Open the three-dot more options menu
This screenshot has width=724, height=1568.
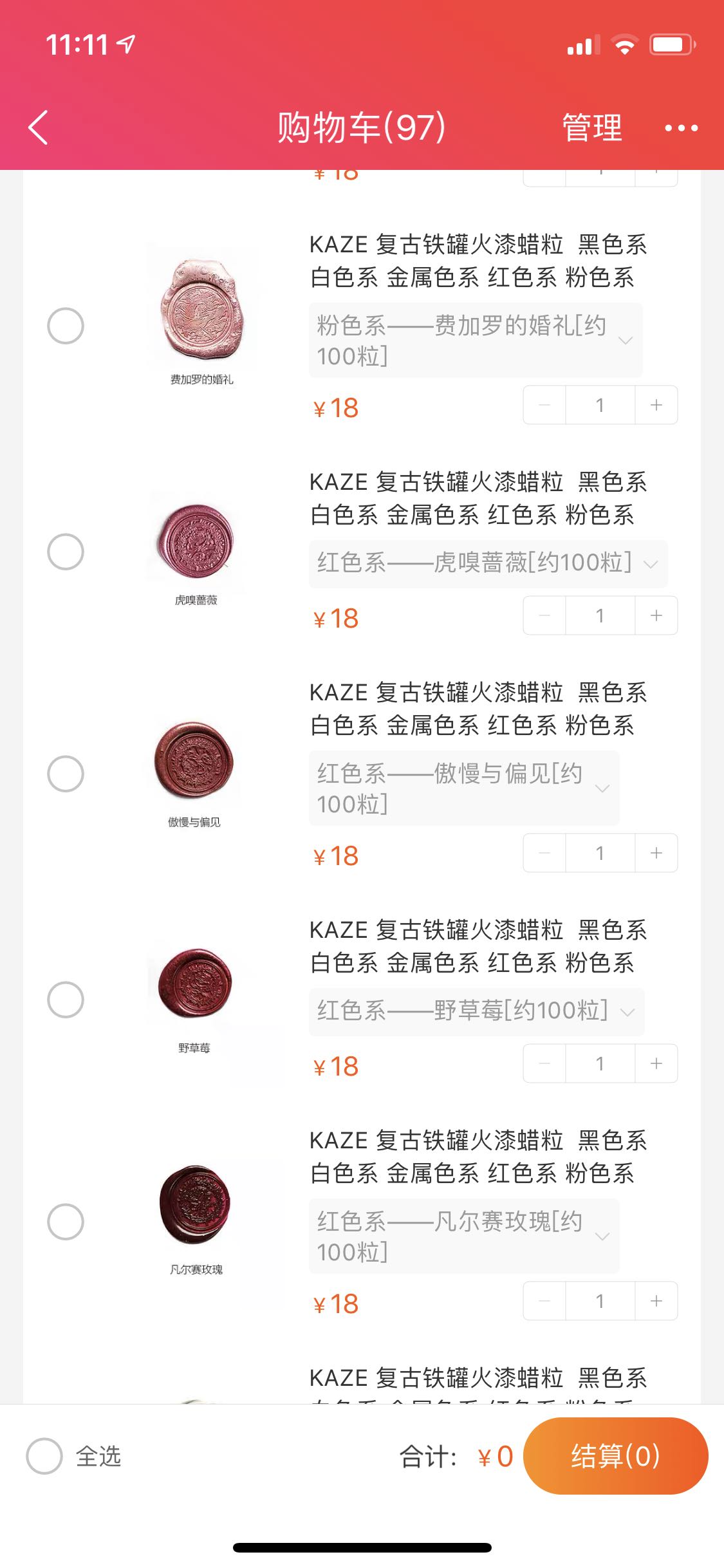pyautogui.click(x=681, y=128)
